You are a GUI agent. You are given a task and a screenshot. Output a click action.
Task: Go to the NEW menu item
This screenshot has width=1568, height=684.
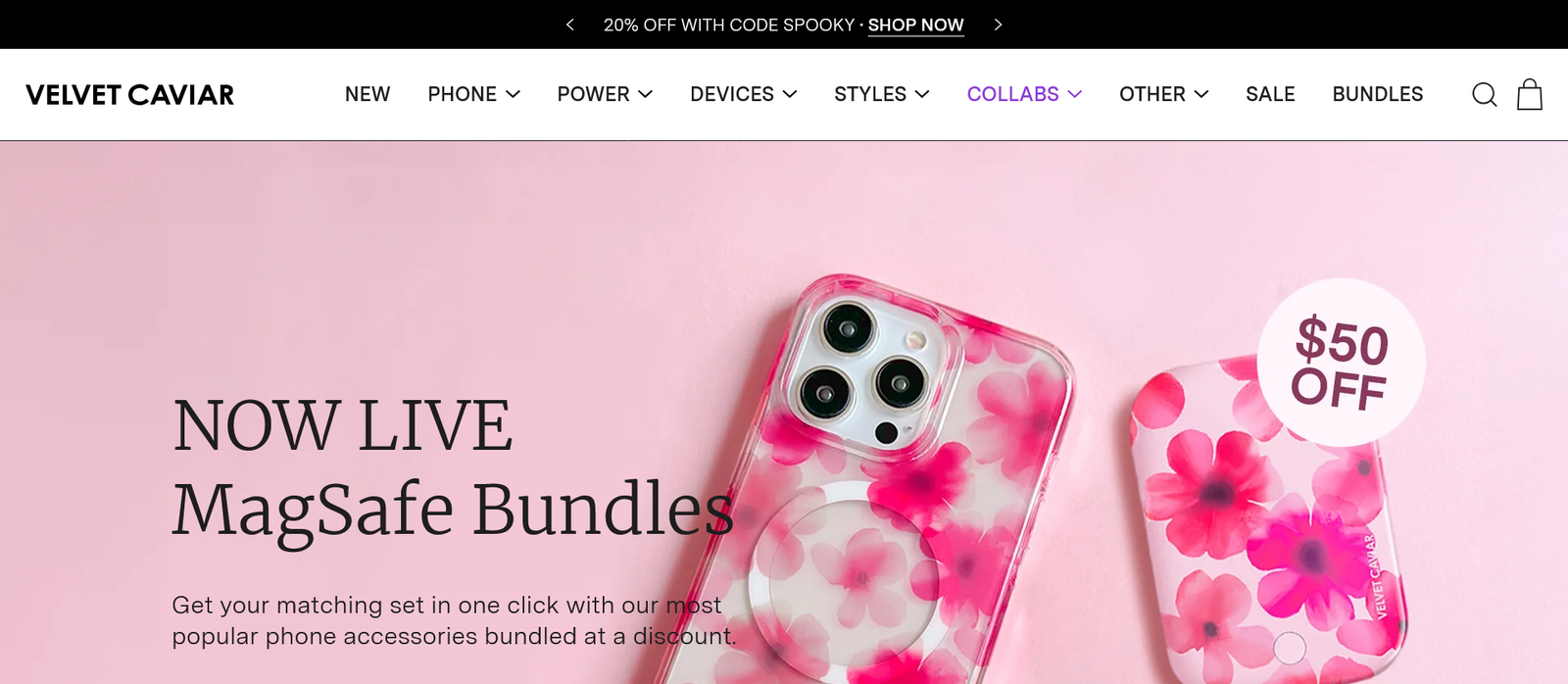click(x=367, y=94)
